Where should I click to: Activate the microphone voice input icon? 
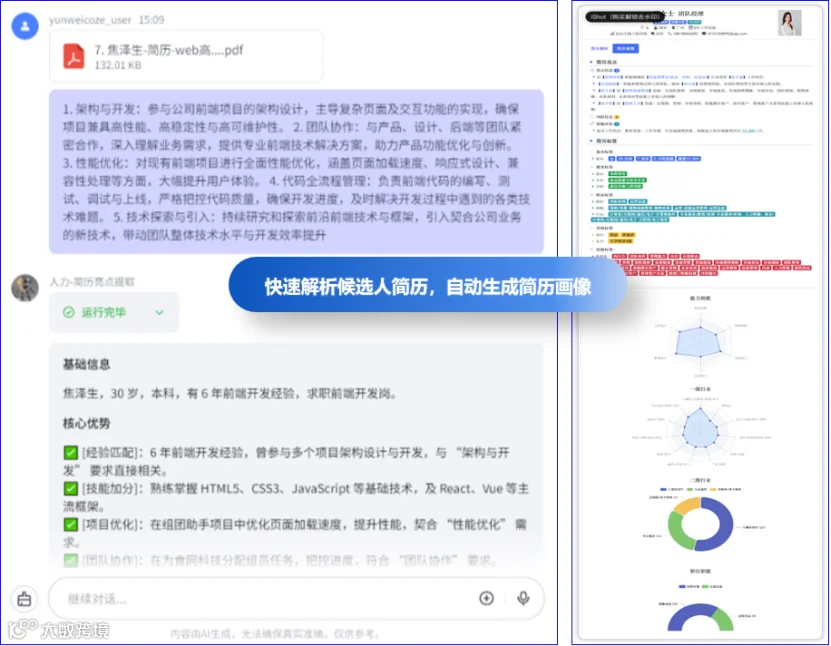click(523, 598)
